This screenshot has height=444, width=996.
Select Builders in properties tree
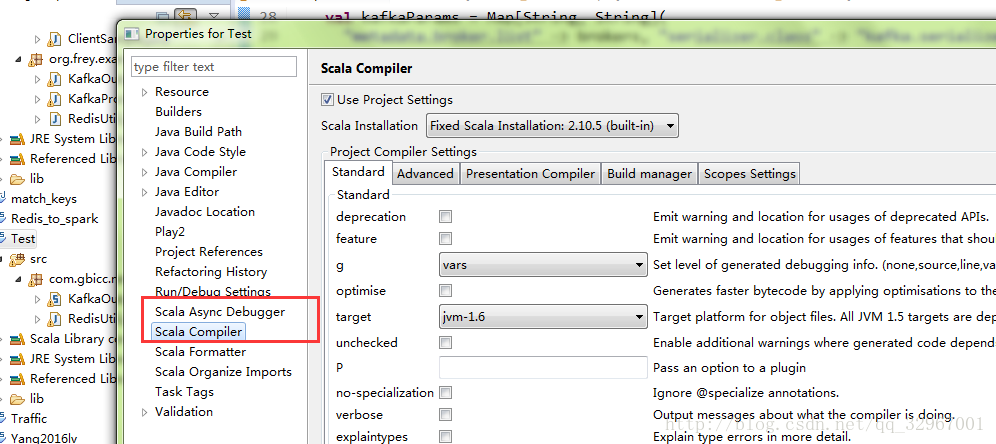click(178, 112)
